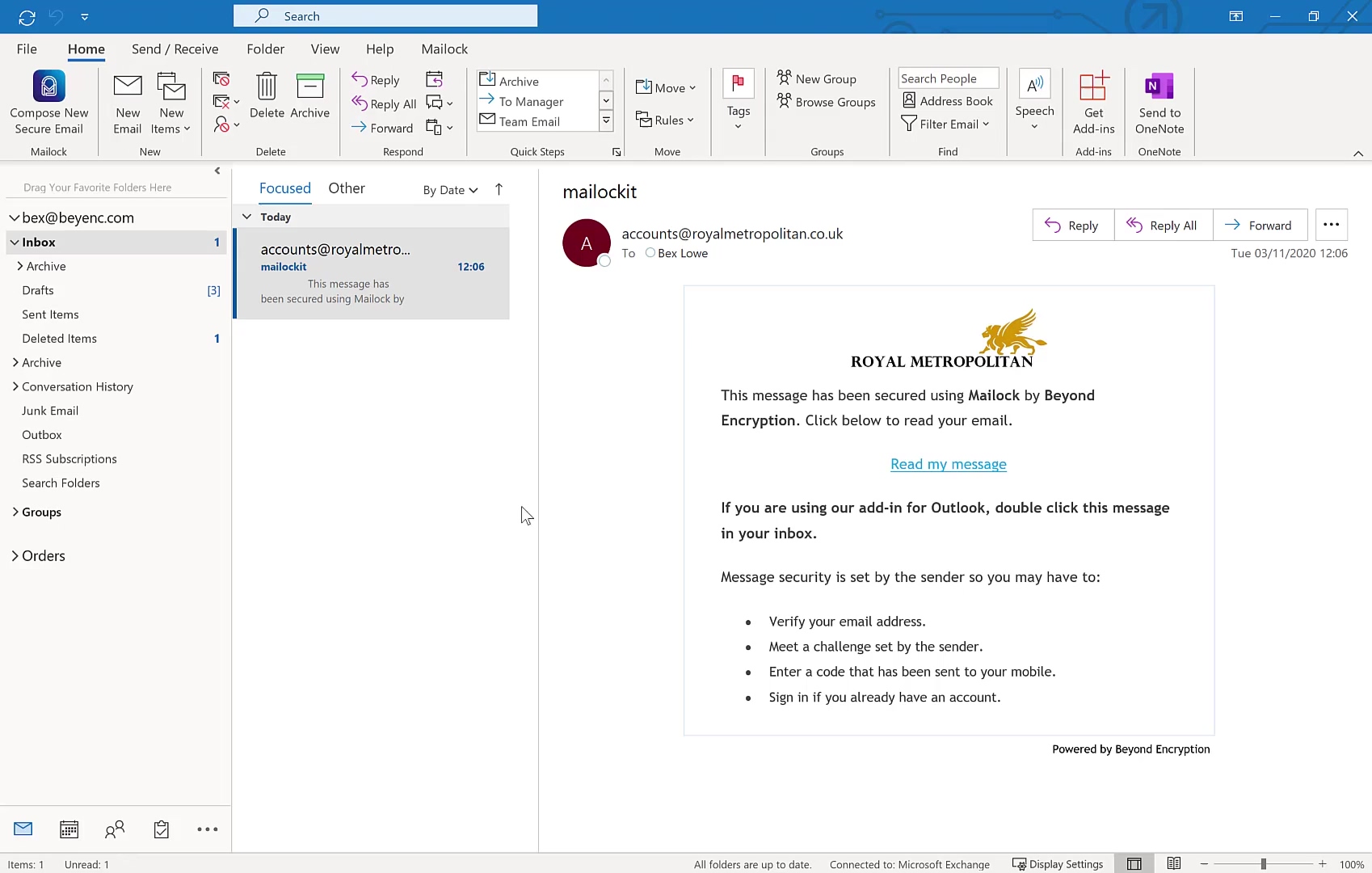Switch to the Other inbox tab
The width and height of the screenshot is (1372, 873).
(x=347, y=188)
